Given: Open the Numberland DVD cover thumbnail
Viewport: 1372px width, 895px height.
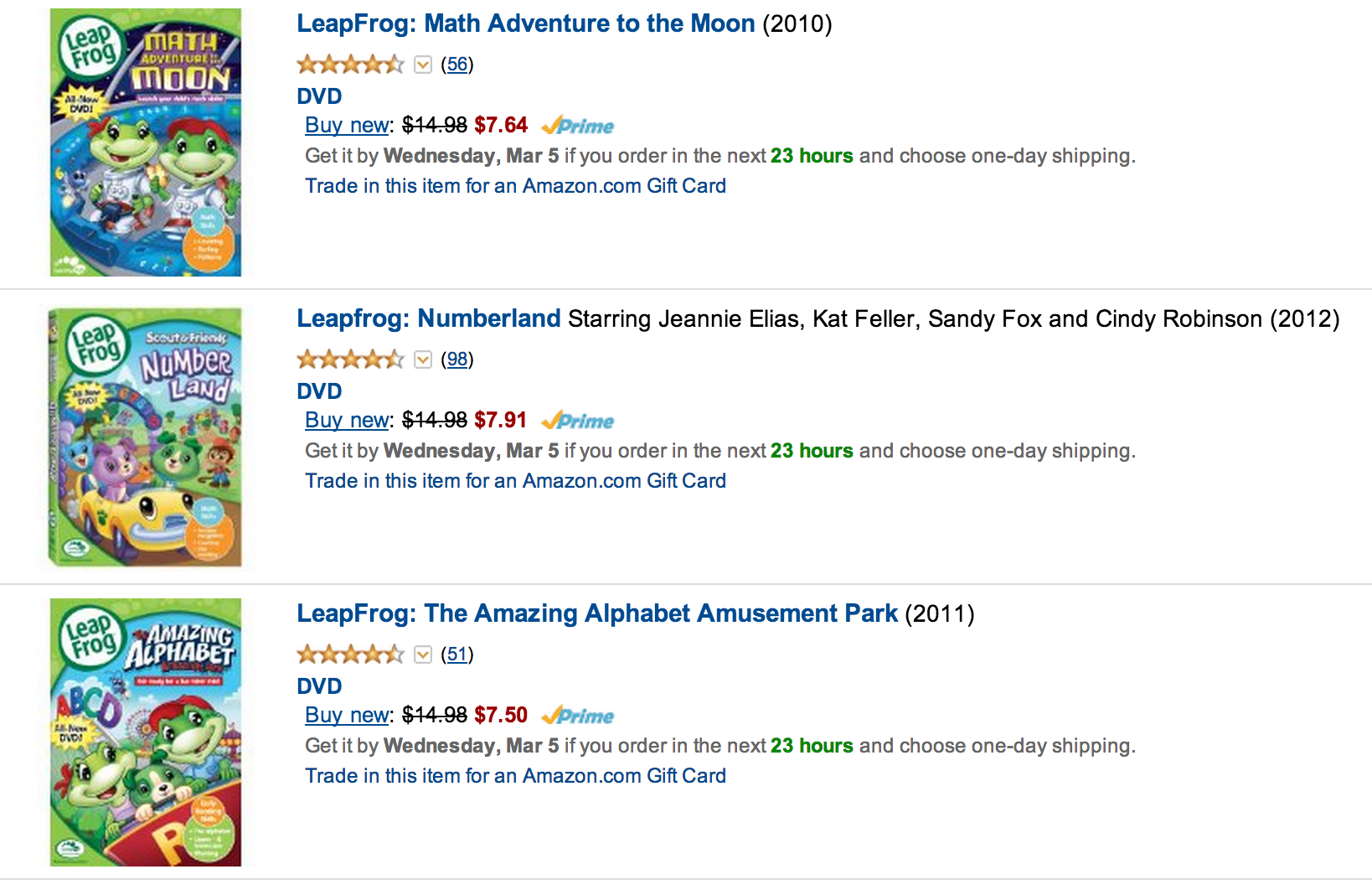Looking at the screenshot, I should click(x=146, y=437).
